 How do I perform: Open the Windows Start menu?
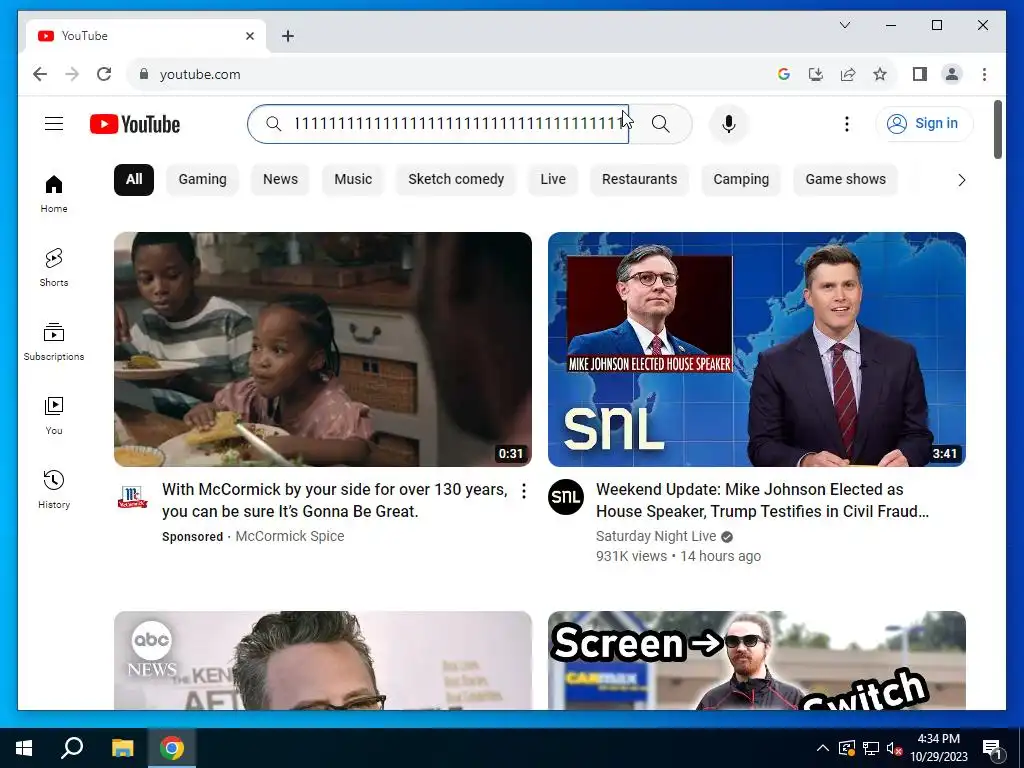24,748
